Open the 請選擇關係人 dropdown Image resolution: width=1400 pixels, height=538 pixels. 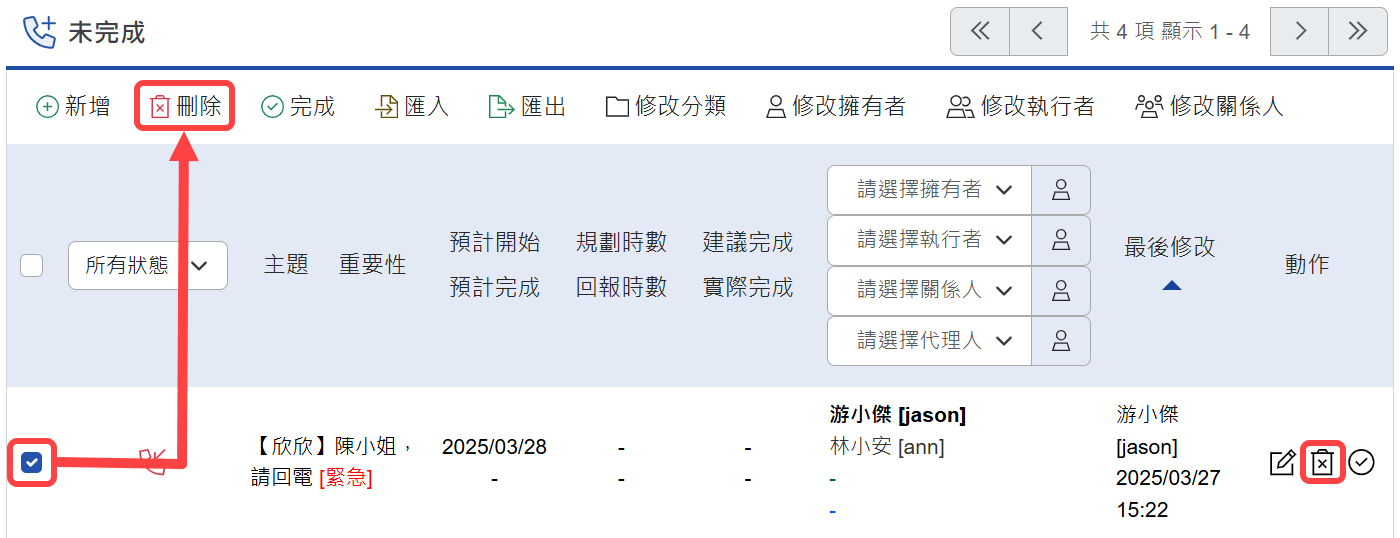click(x=929, y=291)
